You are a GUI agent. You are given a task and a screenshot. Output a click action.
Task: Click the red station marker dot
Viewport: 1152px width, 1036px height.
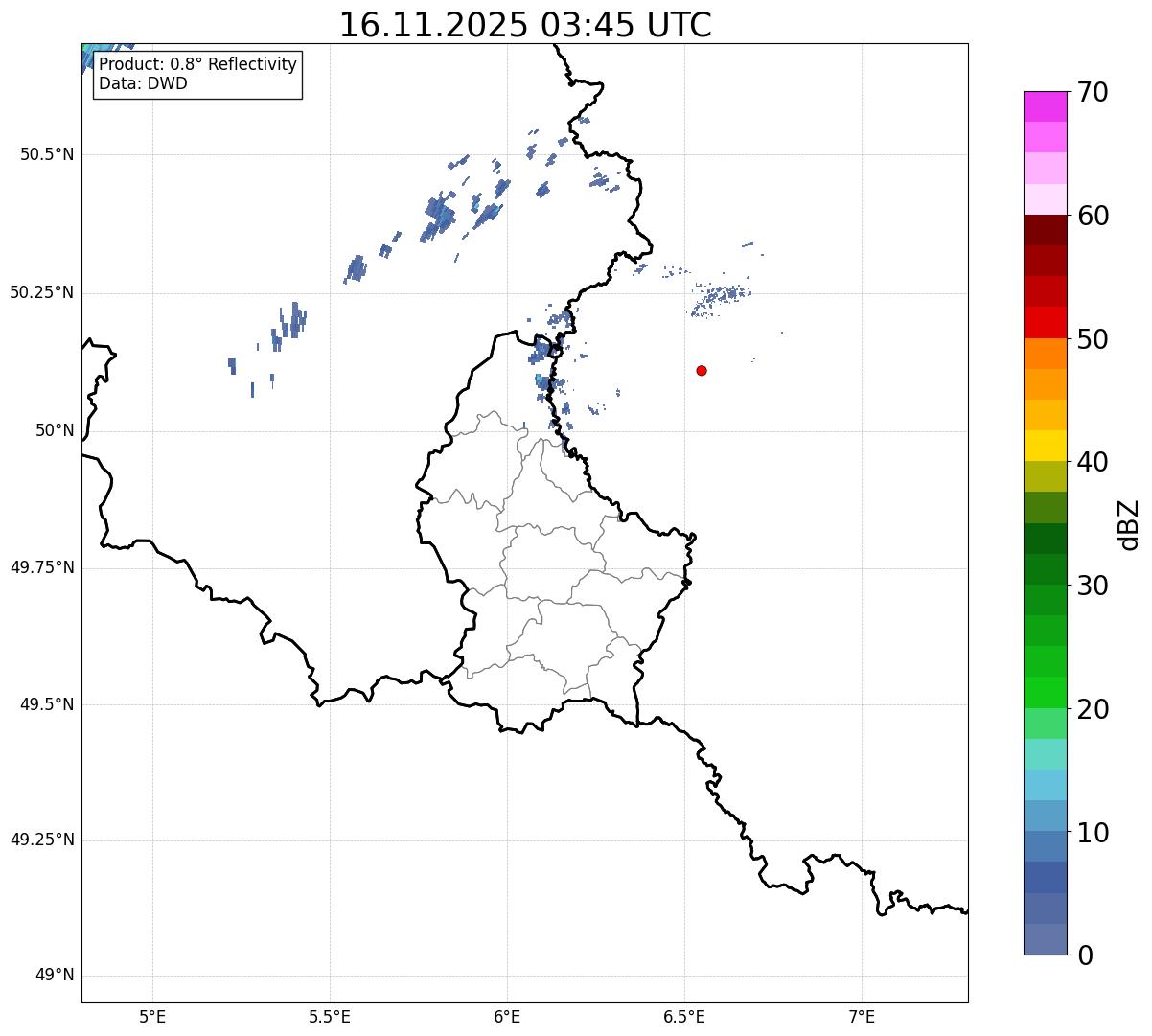pyautogui.click(x=702, y=370)
